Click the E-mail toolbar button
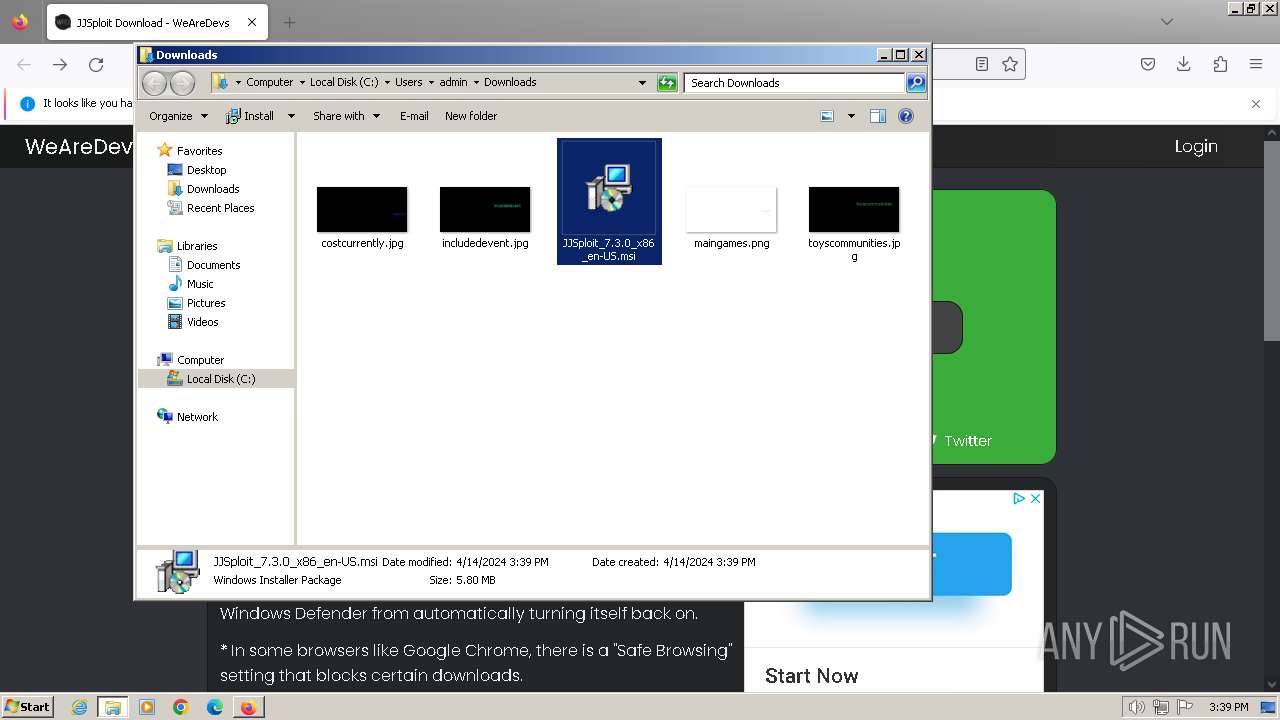This screenshot has height=720, width=1280. [x=414, y=116]
